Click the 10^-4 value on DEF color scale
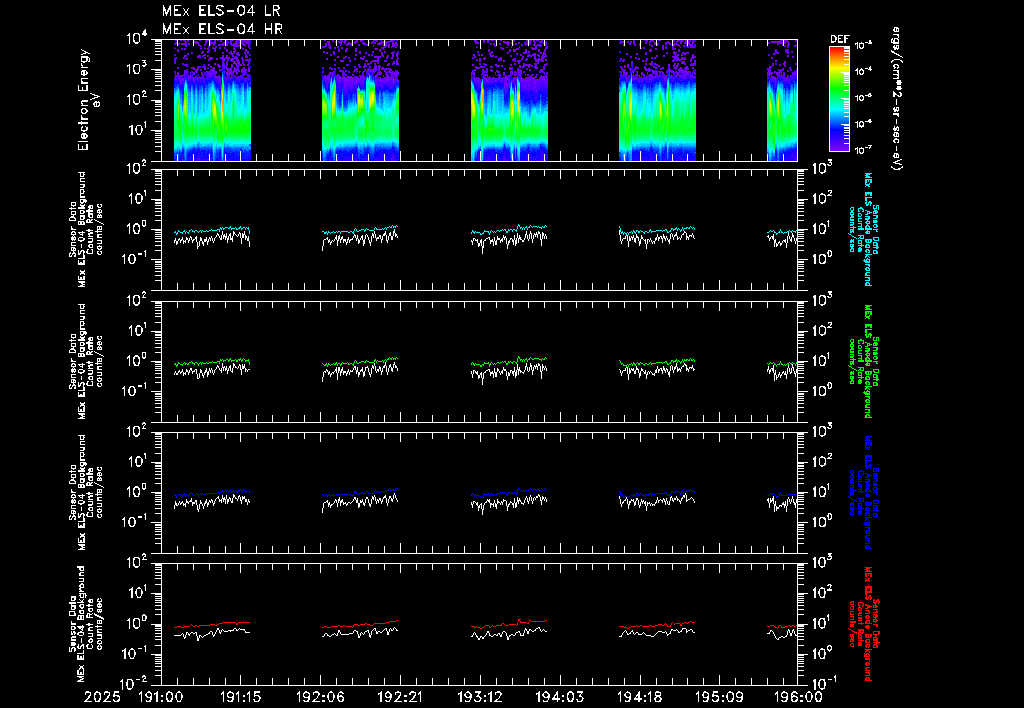1024x708 pixels. coord(864,71)
